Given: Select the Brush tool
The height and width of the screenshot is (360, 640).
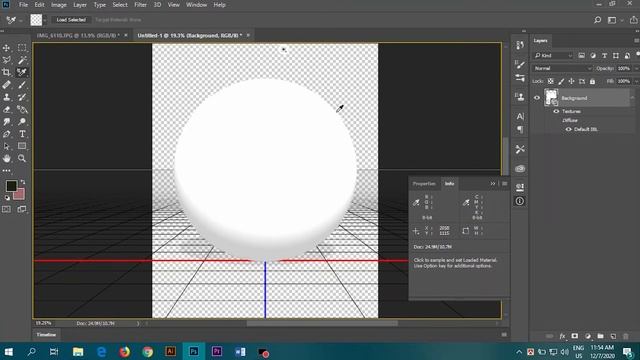Looking at the screenshot, I should [22, 85].
